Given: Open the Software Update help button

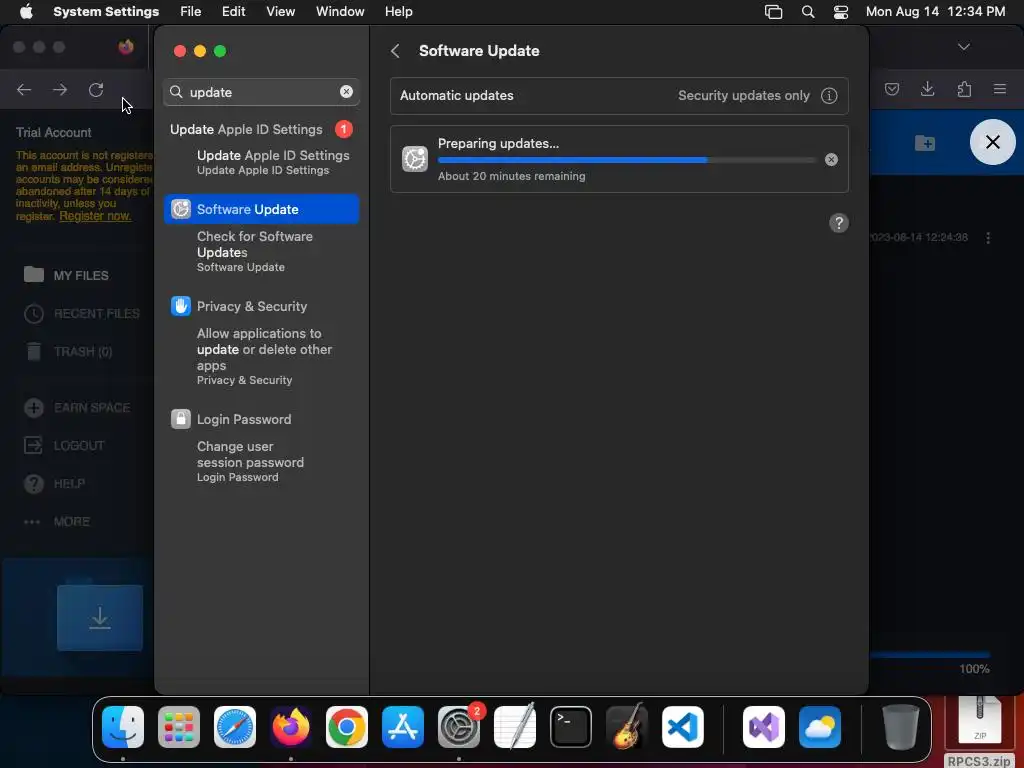Looking at the screenshot, I should (839, 223).
